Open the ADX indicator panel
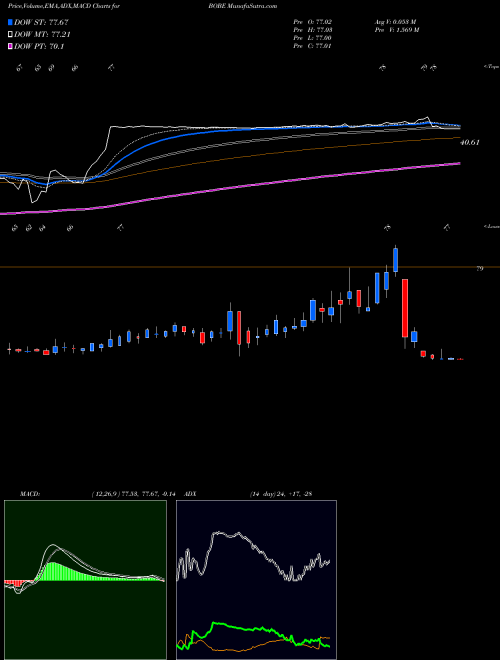Screen dimensions: 500x660 256,580
